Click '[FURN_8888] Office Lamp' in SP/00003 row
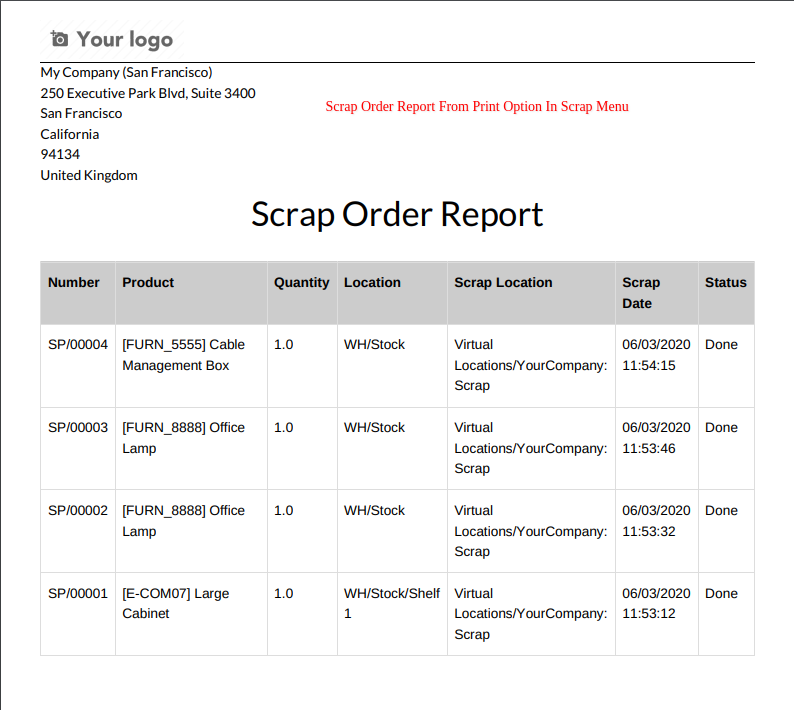Image resolution: width=794 pixels, height=710 pixels. coord(183,438)
